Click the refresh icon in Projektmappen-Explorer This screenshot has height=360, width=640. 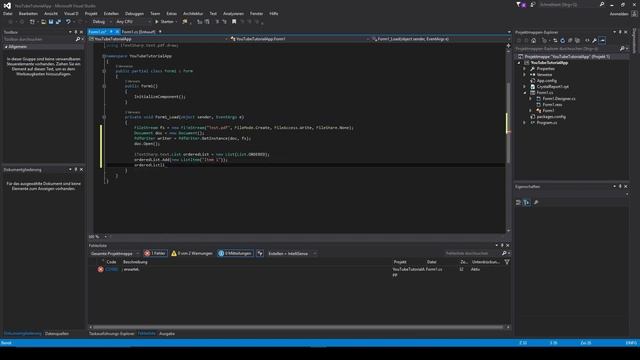[x=562, y=40]
